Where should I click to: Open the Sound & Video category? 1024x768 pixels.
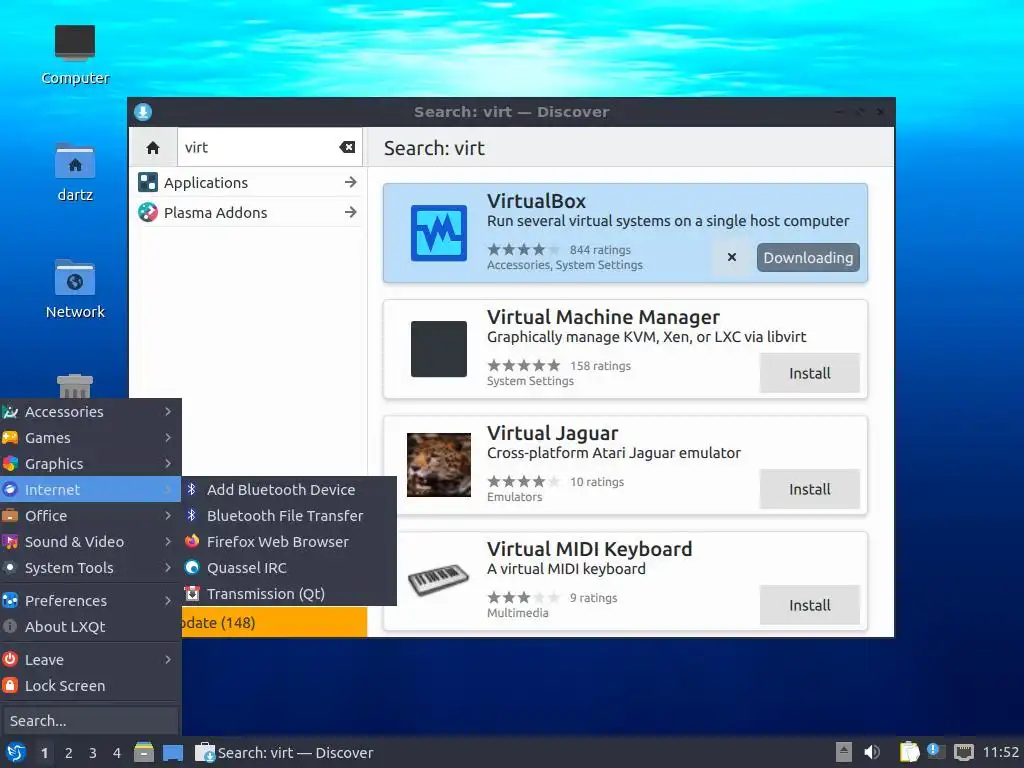[x=90, y=541]
